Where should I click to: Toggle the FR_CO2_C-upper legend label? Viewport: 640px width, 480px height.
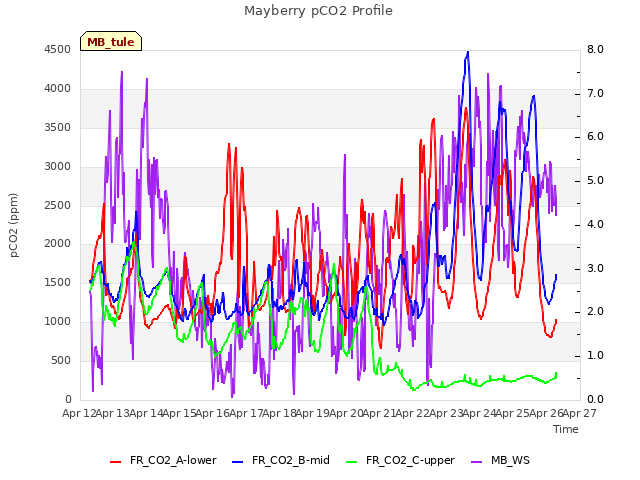coord(410,460)
